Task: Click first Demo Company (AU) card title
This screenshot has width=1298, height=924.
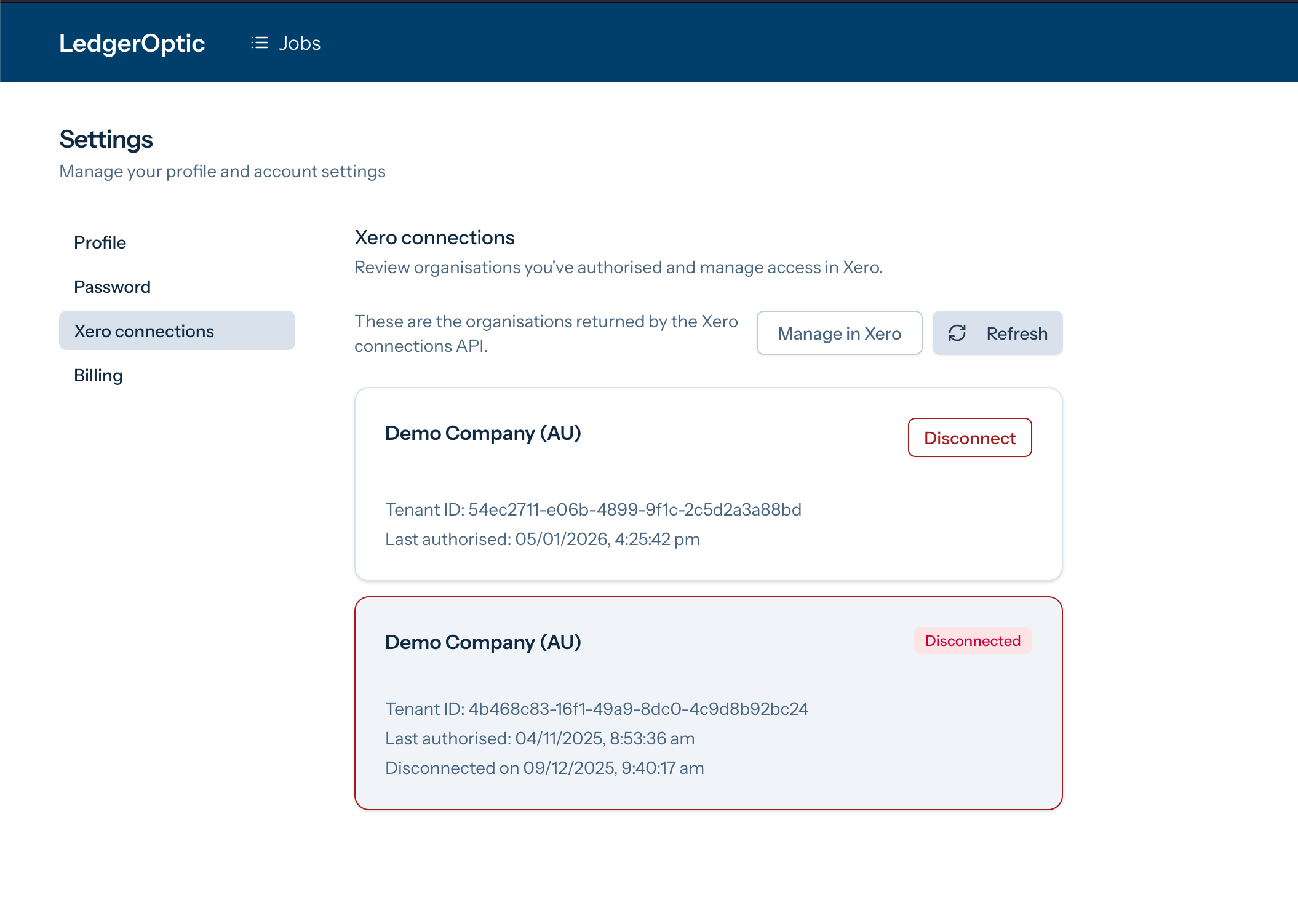Action: [x=483, y=433]
